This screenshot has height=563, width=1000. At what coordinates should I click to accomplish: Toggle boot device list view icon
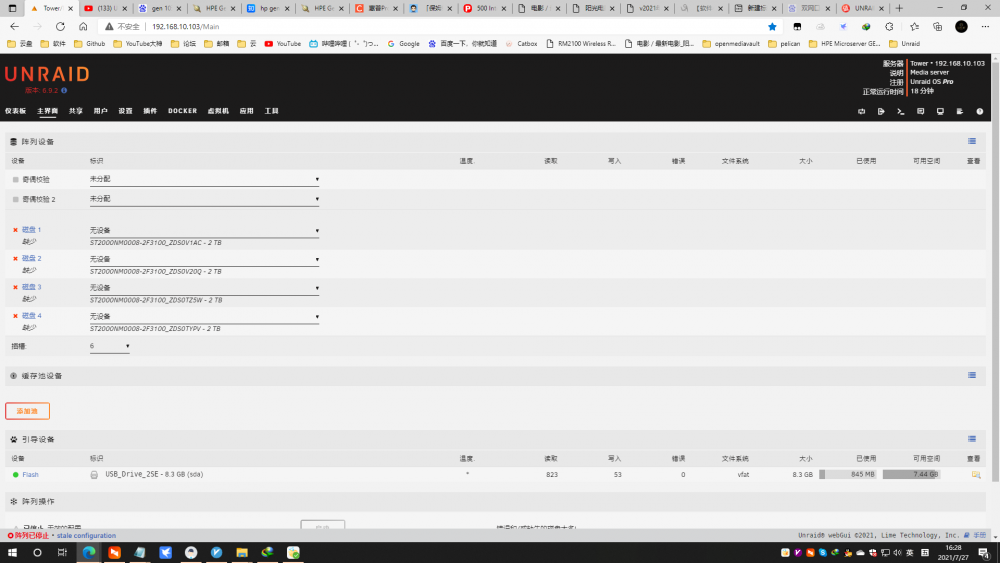click(972, 439)
